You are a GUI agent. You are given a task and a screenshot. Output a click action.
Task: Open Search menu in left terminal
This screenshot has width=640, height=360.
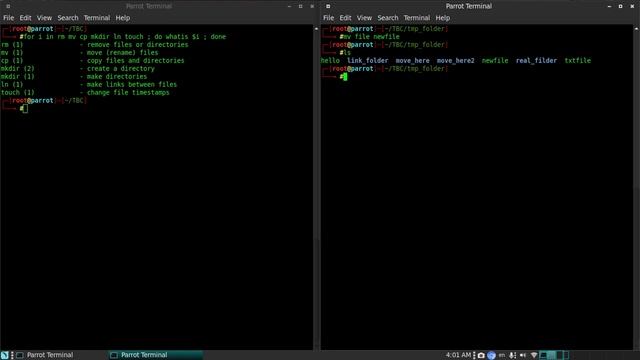click(x=68, y=18)
